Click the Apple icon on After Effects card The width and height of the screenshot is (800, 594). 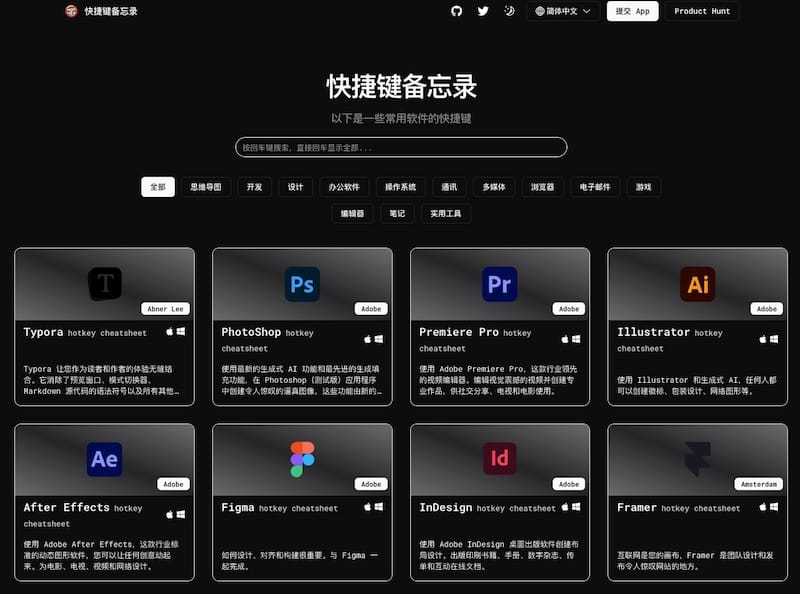[169, 514]
